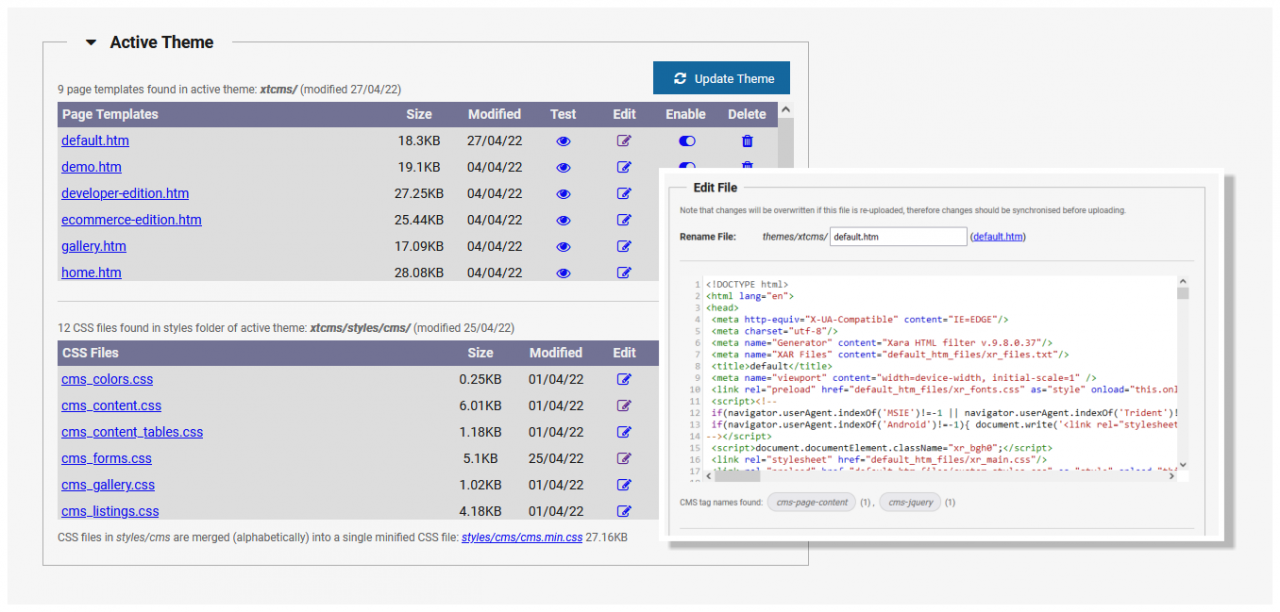Select the 25/04/22 date for cms_forms.css
Image resolution: width=1280 pixels, height=612 pixels.
coord(557,459)
